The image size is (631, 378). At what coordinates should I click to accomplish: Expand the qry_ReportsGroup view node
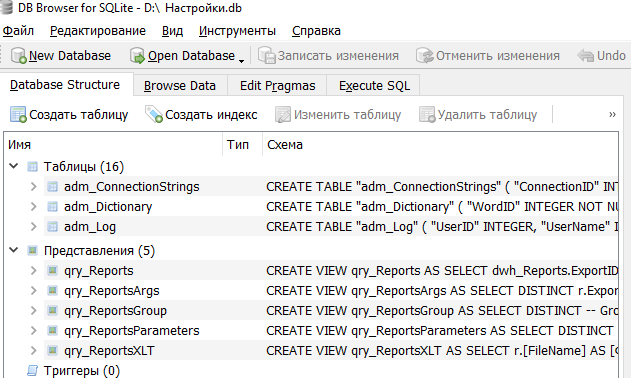click(34, 310)
